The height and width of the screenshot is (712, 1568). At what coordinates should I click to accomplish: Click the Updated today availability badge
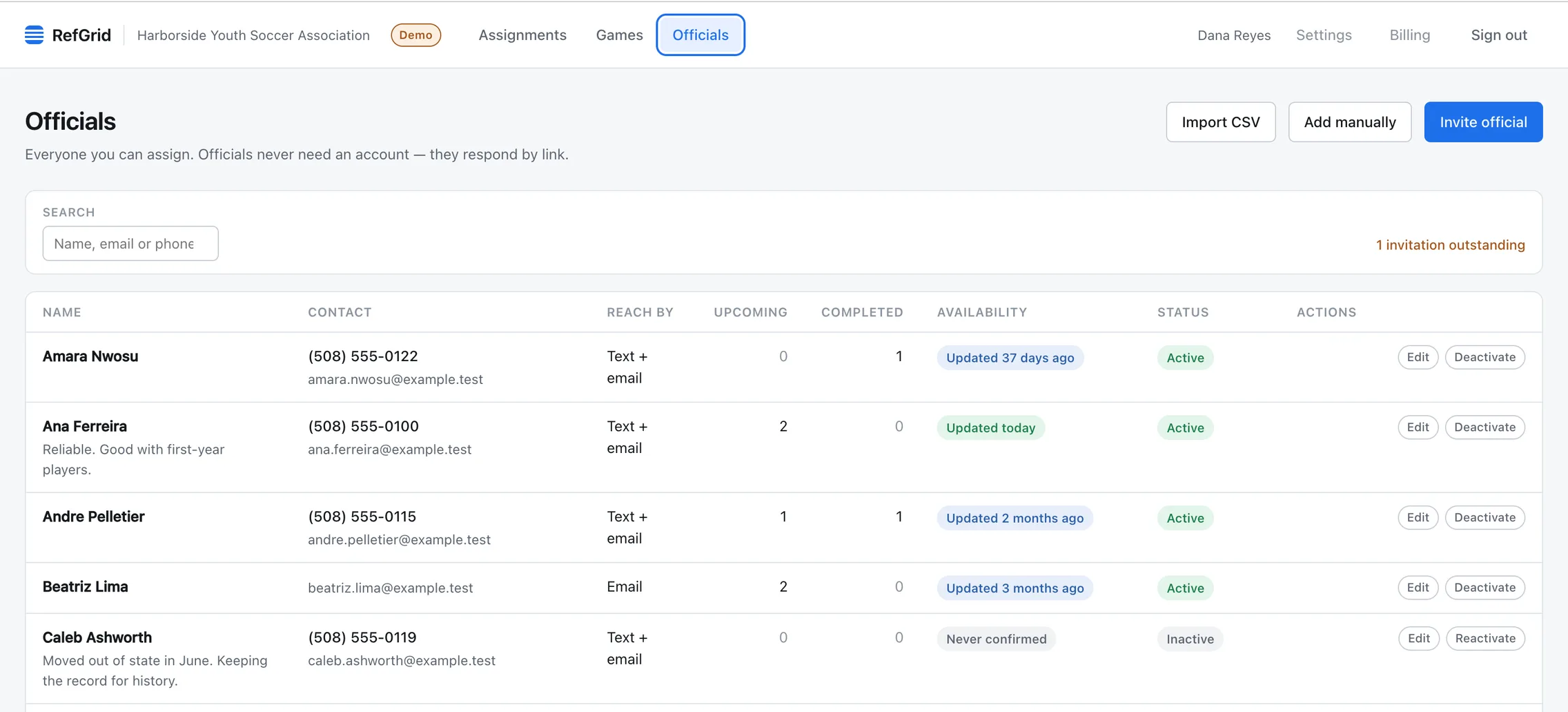click(990, 427)
